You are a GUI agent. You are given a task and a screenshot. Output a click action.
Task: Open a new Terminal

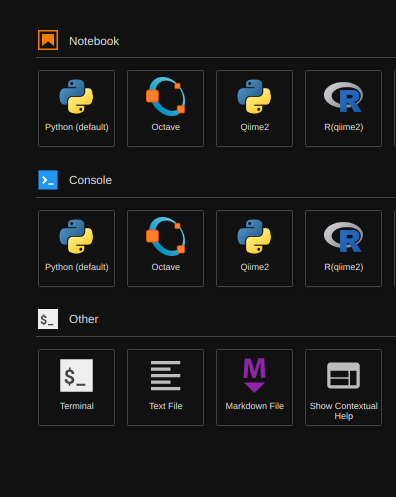[76, 387]
